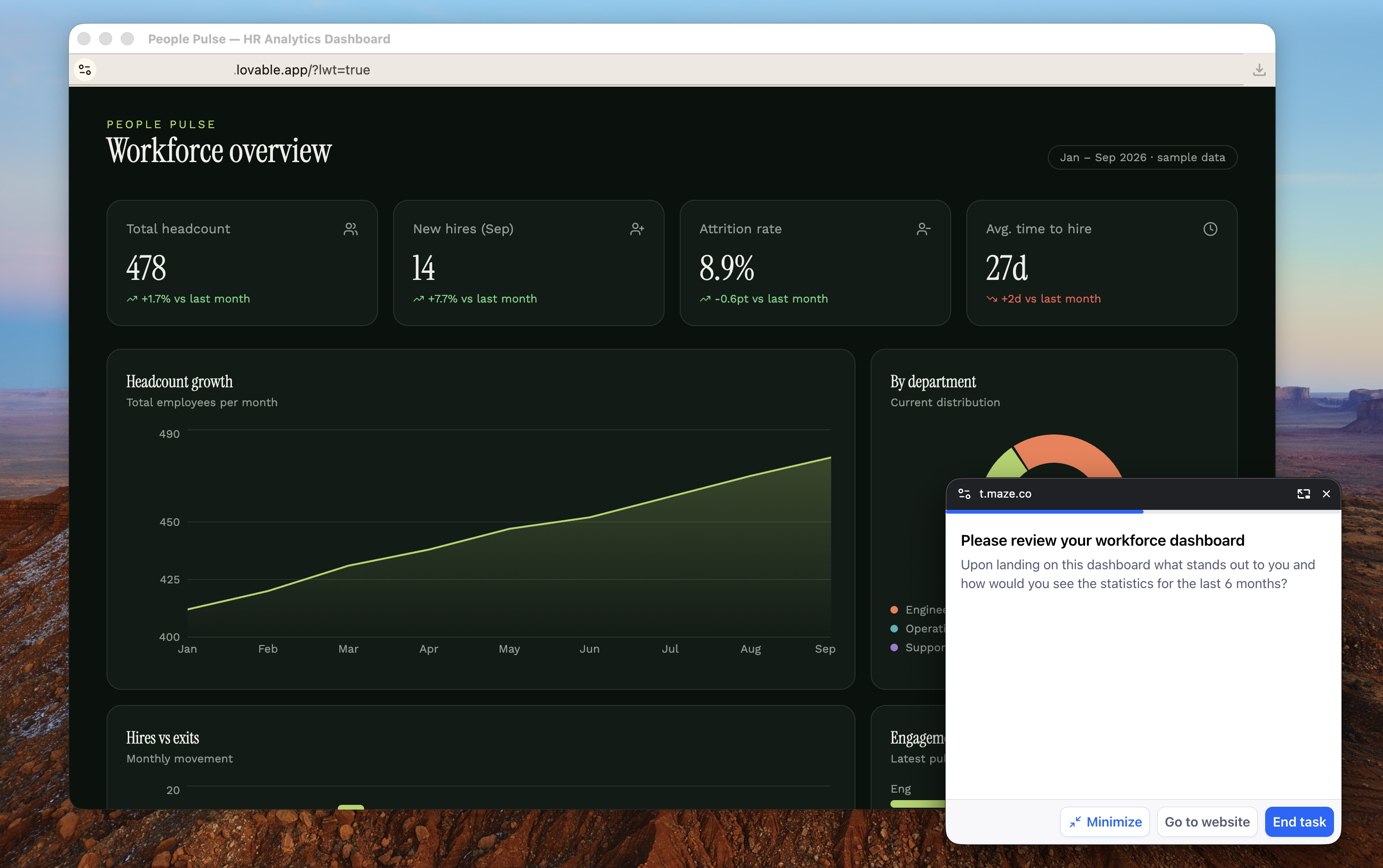Click the user-plus icon on New hires card

637,229
